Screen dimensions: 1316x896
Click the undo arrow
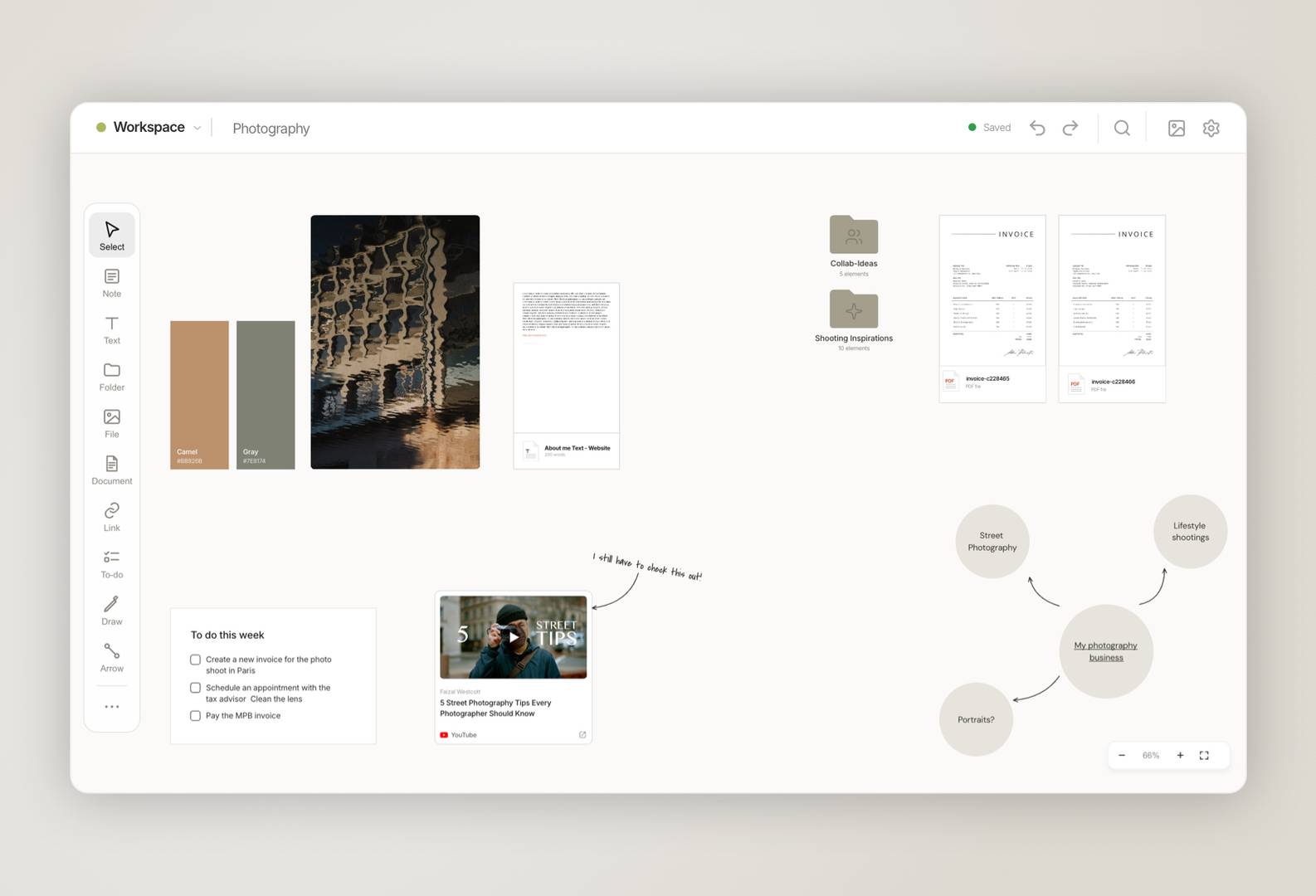[1037, 128]
